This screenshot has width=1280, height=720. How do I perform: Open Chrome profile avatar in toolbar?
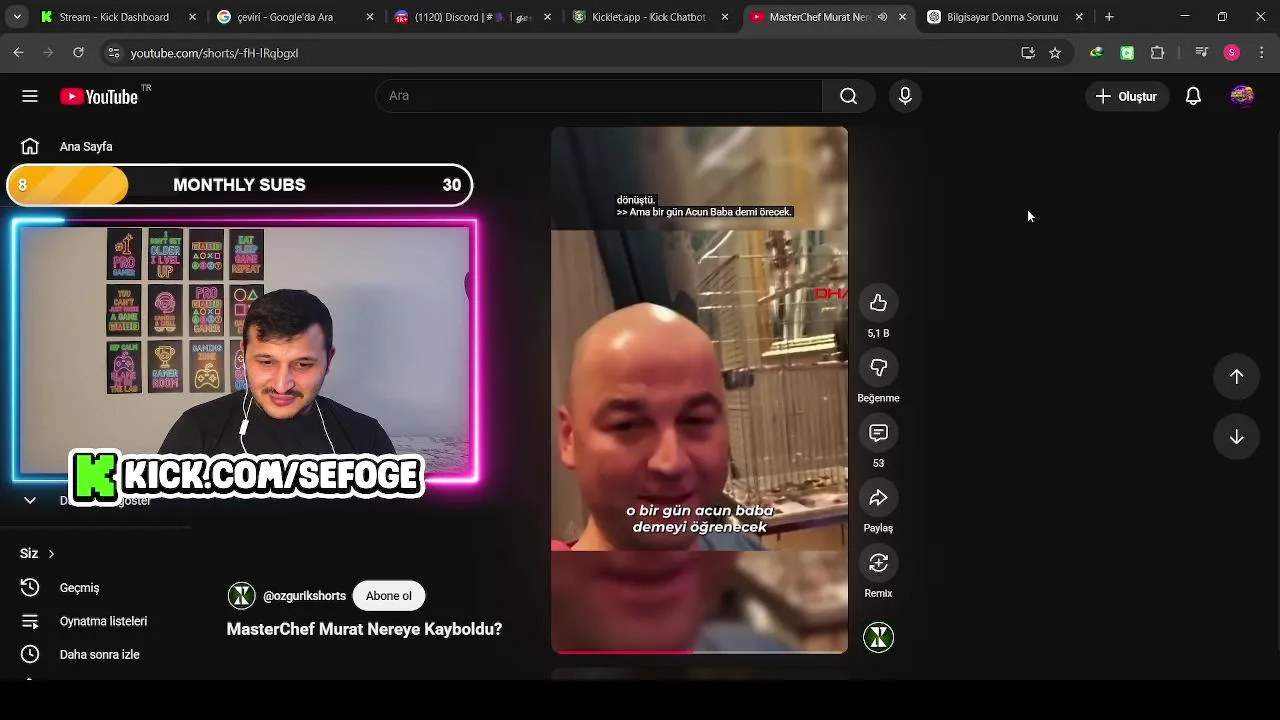[1232, 53]
